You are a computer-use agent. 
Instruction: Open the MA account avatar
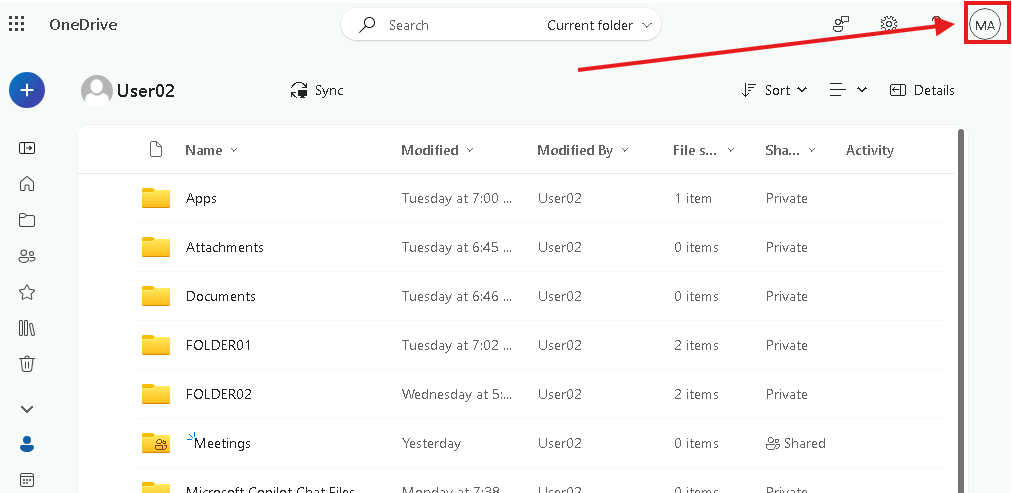[x=985, y=26]
